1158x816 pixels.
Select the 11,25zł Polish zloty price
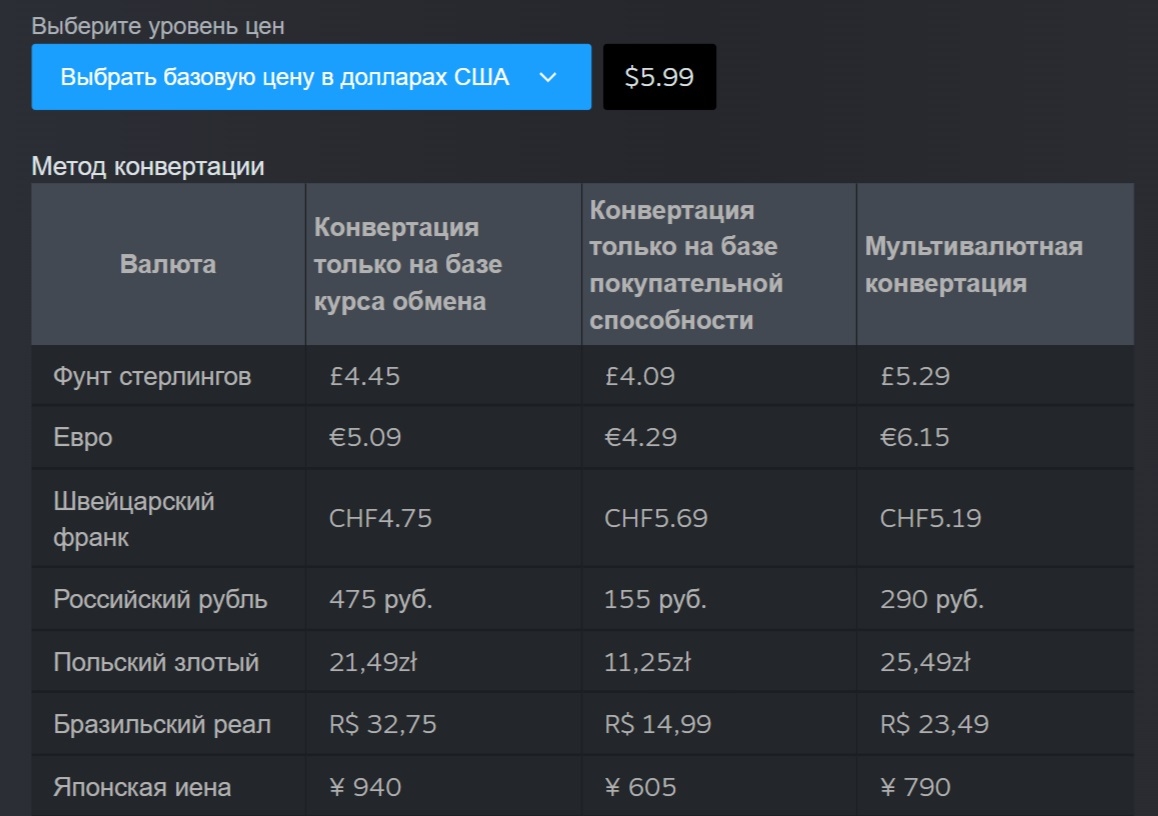650,660
